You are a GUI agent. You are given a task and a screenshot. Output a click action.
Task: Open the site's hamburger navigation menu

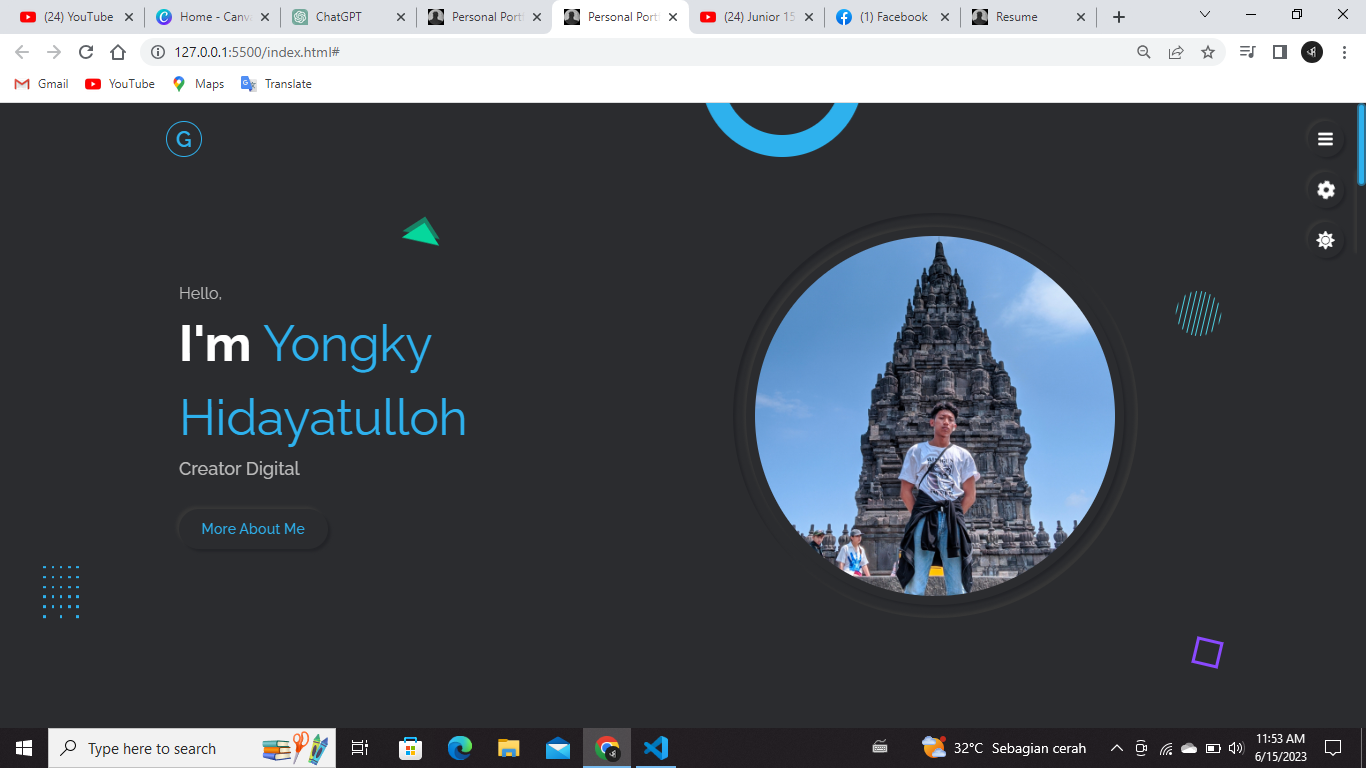(x=1325, y=139)
